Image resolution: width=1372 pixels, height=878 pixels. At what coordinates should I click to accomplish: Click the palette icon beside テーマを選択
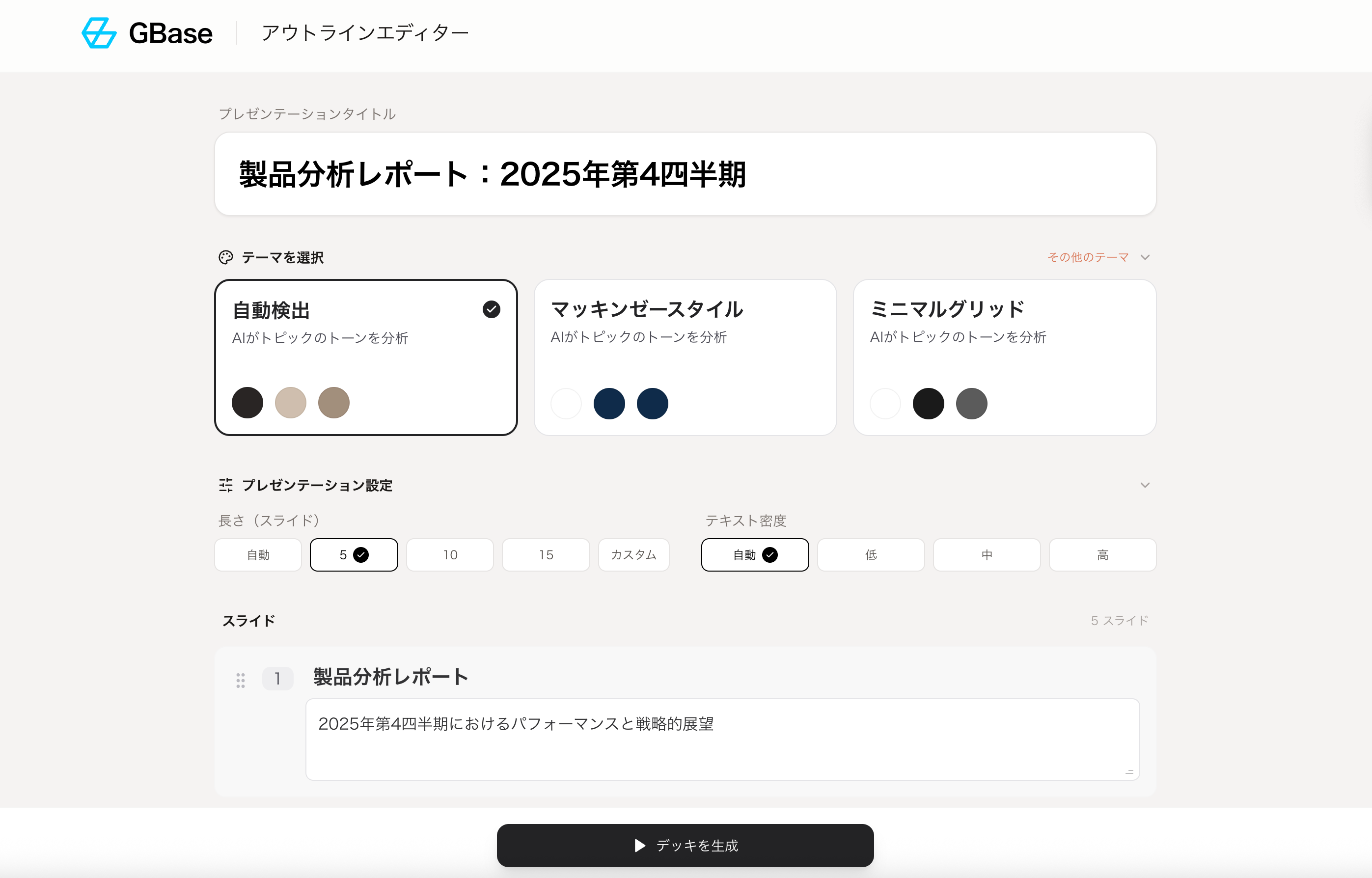[x=226, y=257]
